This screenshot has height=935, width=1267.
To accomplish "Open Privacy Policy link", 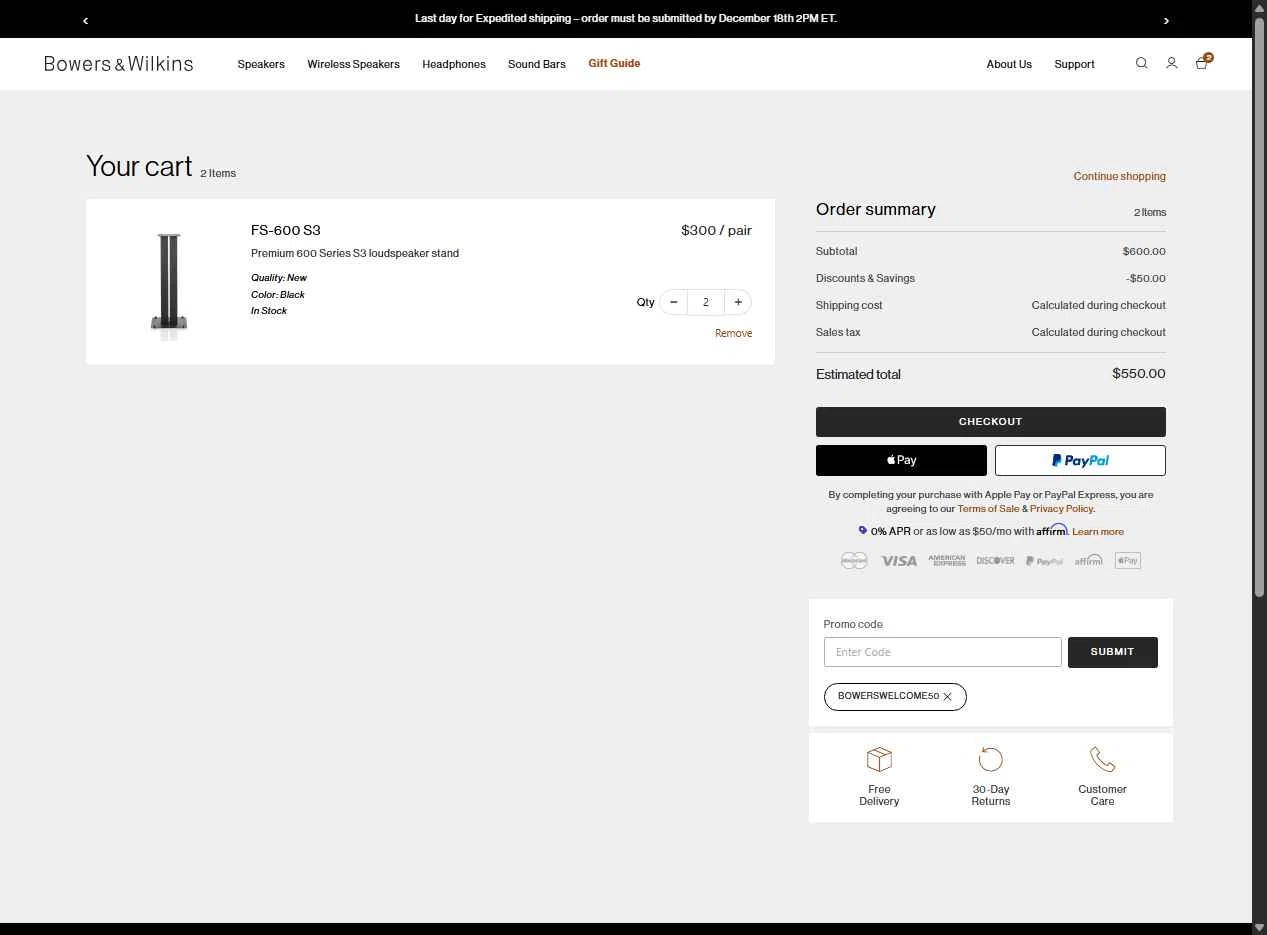I will pos(1061,509).
